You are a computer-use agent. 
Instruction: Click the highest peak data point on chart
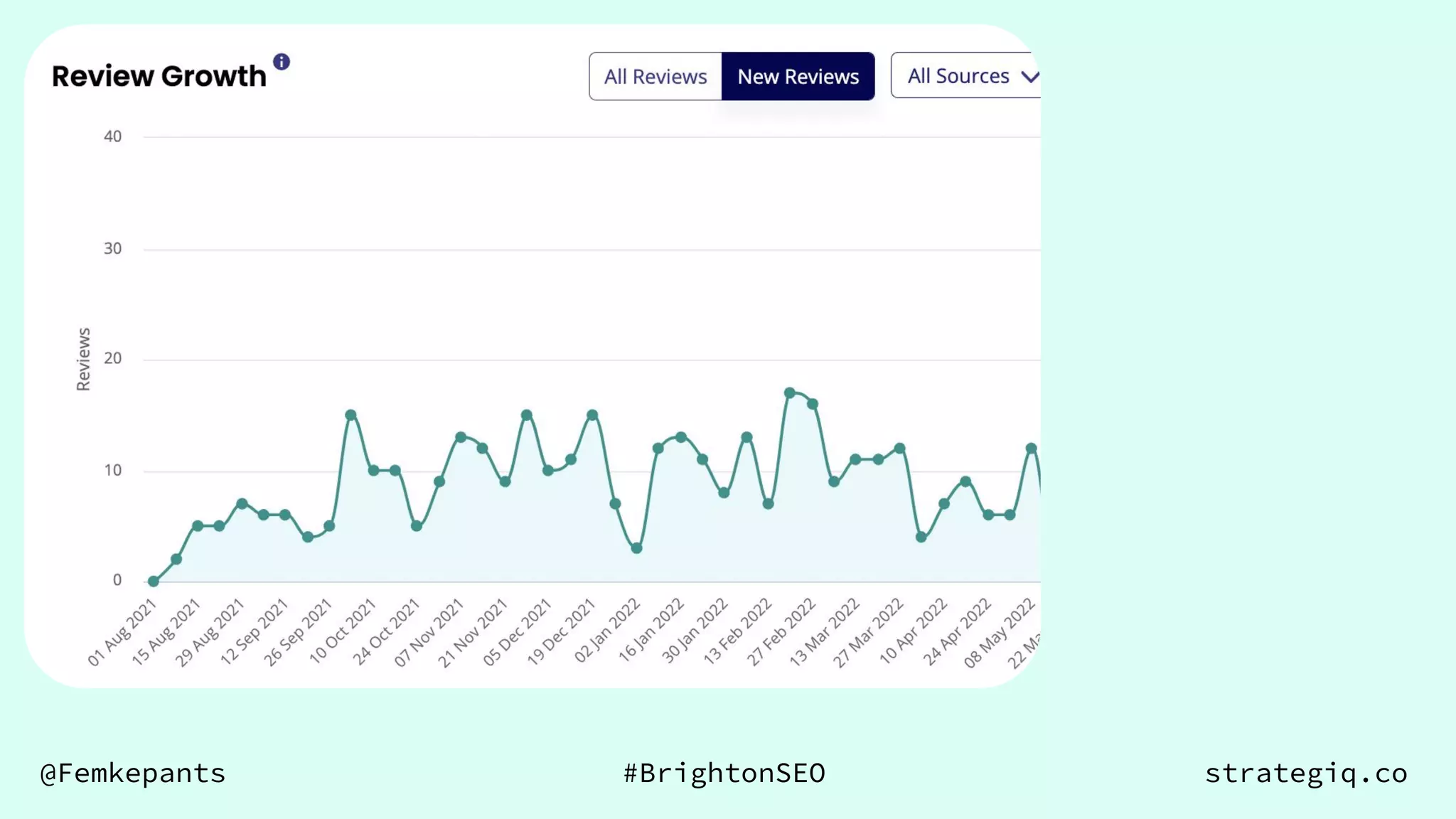click(789, 392)
